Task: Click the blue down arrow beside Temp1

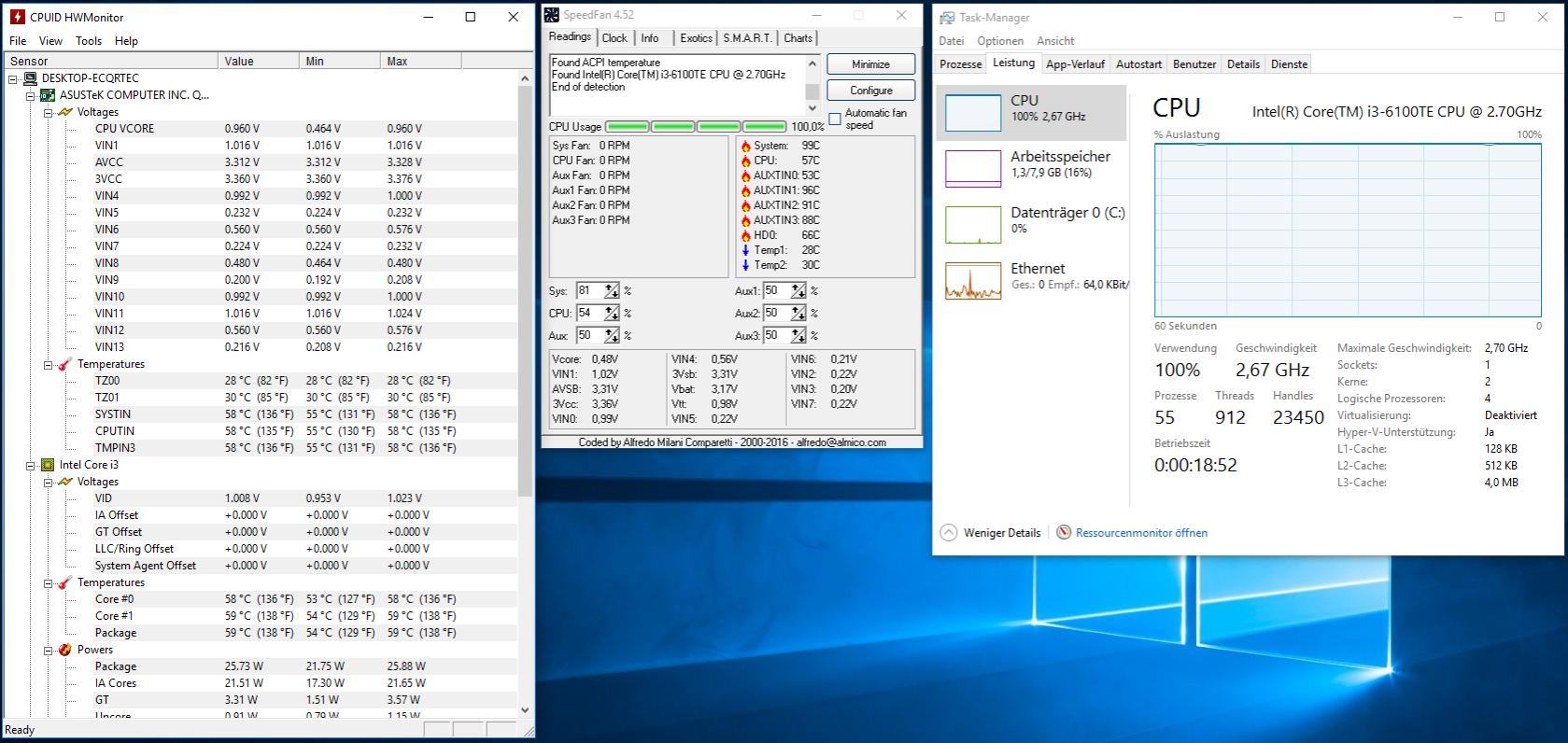Action: pyautogui.click(x=745, y=250)
